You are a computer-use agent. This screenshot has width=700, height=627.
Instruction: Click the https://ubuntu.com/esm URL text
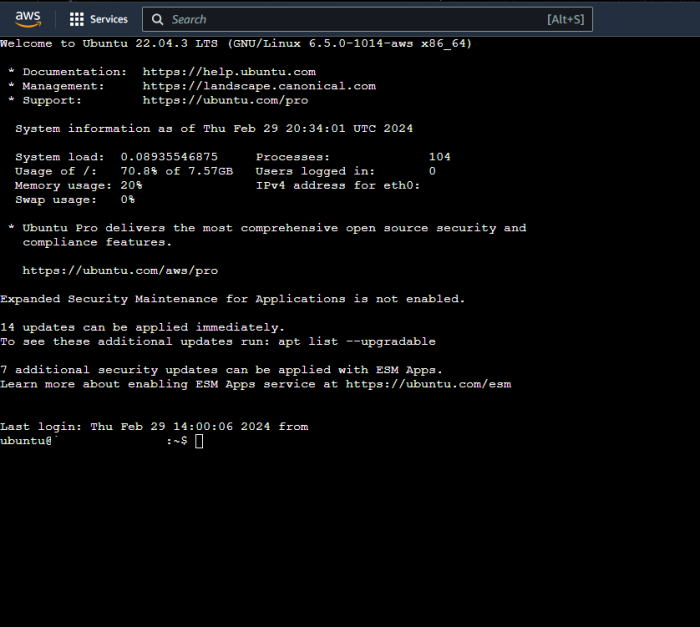(428, 384)
